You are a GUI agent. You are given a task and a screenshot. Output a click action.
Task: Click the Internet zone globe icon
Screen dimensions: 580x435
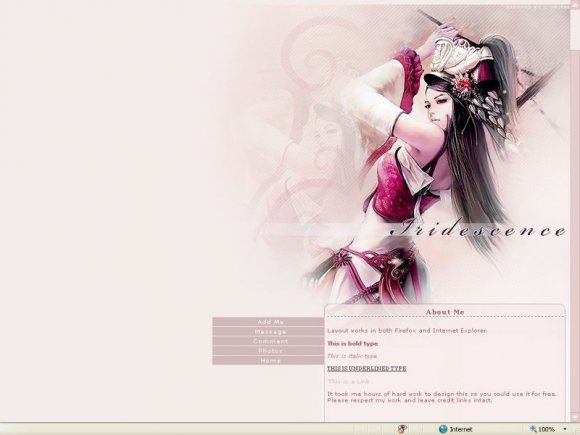[443, 429]
